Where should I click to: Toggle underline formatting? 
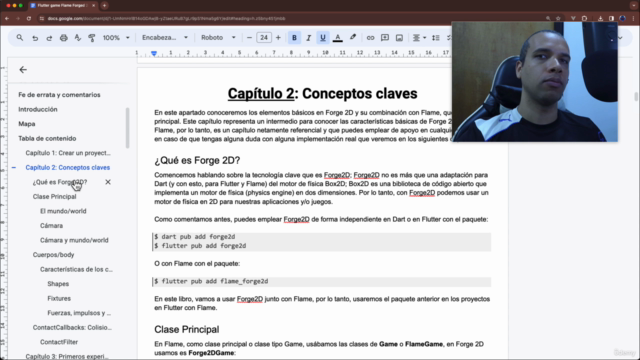pyautogui.click(x=323, y=38)
